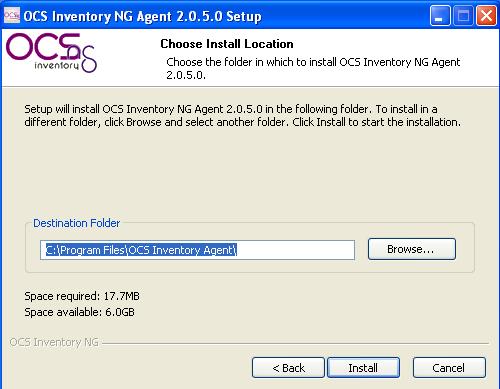Click the 'Destination Folder' group label

pyautogui.click(x=76, y=223)
